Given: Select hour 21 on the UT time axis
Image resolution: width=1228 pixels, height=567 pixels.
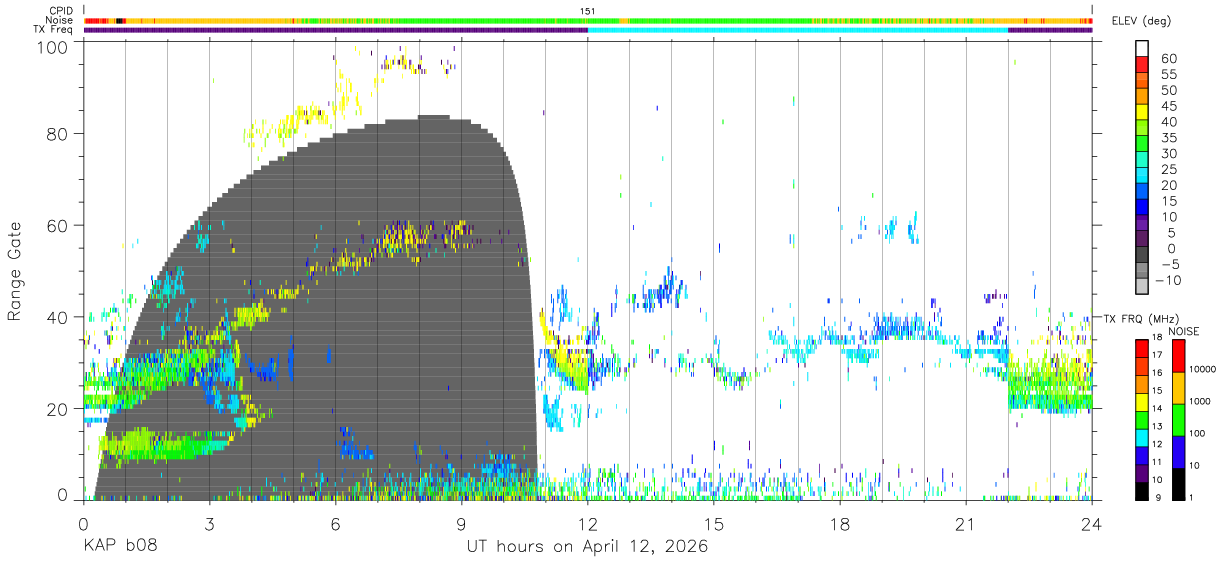Looking at the screenshot, I should 966,523.
